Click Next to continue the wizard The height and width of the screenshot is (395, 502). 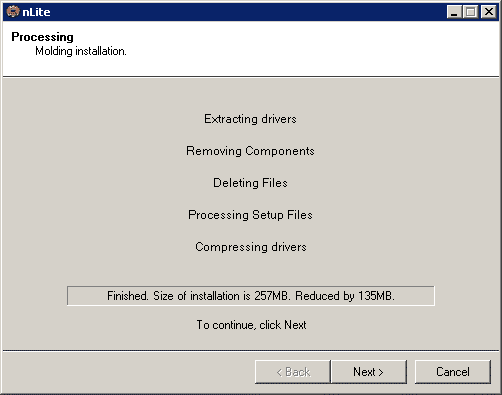click(369, 372)
